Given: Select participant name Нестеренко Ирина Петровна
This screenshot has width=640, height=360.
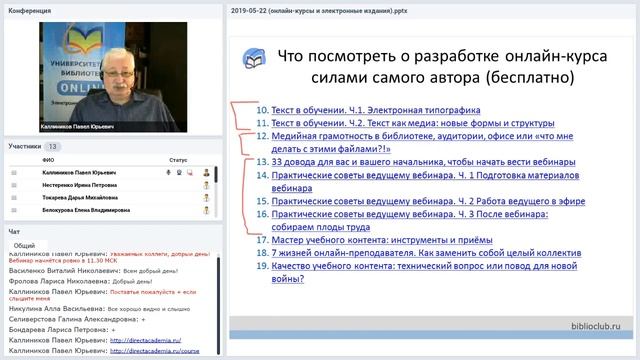Looking at the screenshot, I should pyautogui.click(x=80, y=185).
